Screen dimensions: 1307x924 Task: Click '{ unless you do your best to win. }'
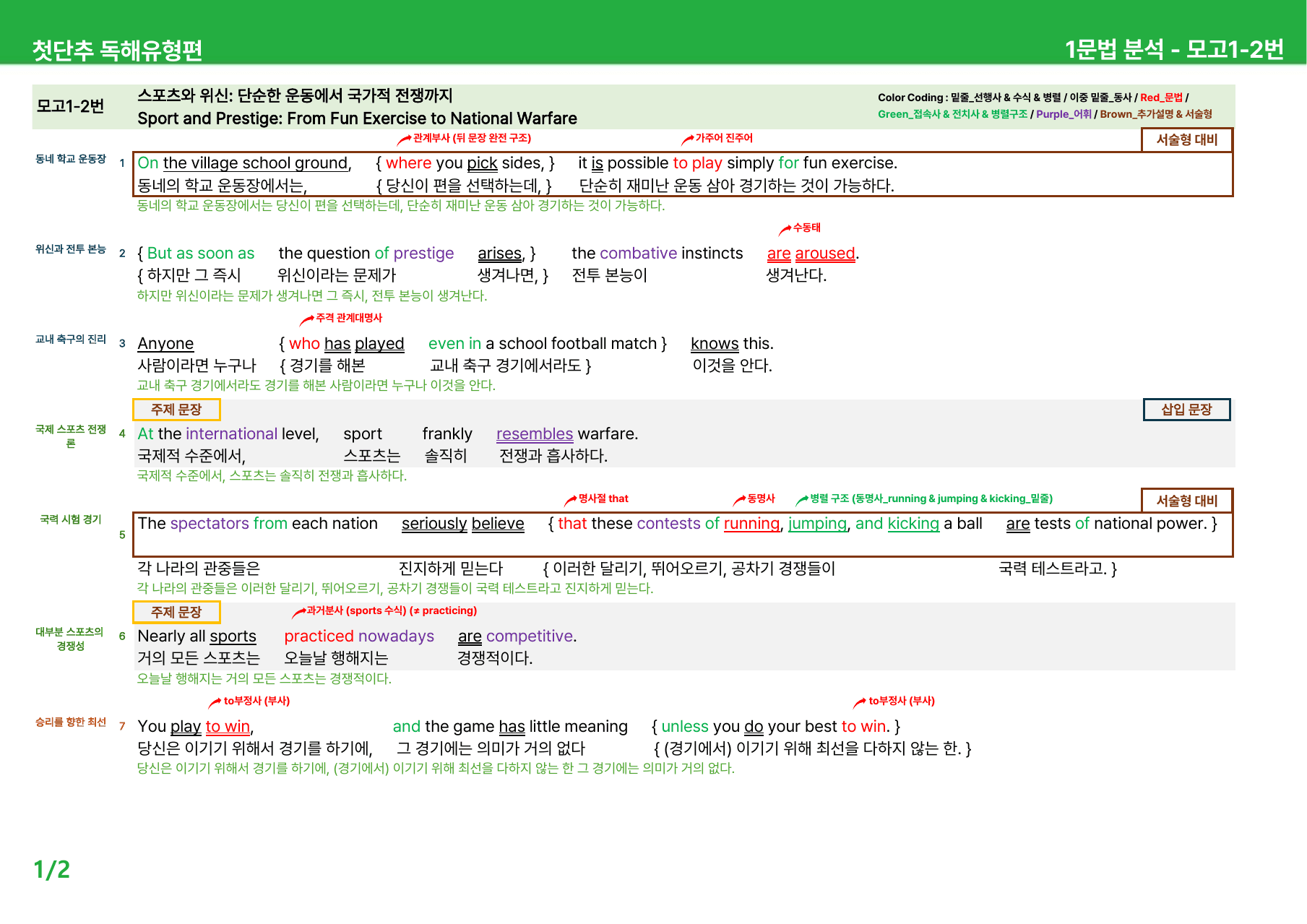coord(776,727)
